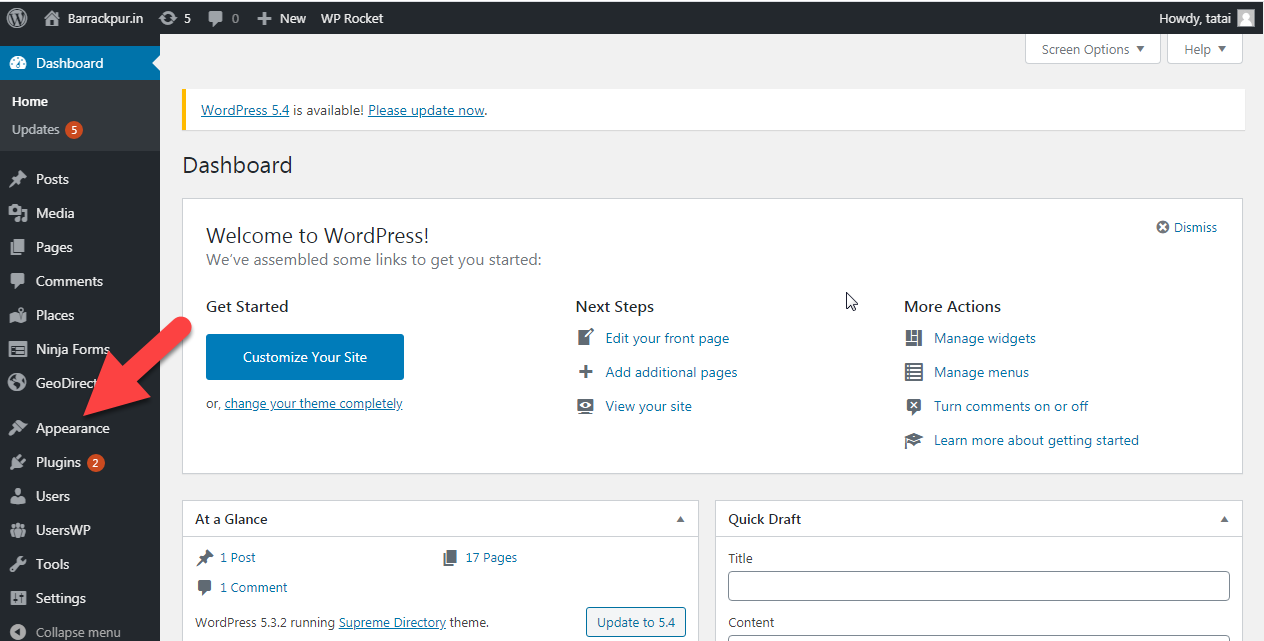
Task: Open WP Rocket from the admin bar
Action: (x=351, y=17)
